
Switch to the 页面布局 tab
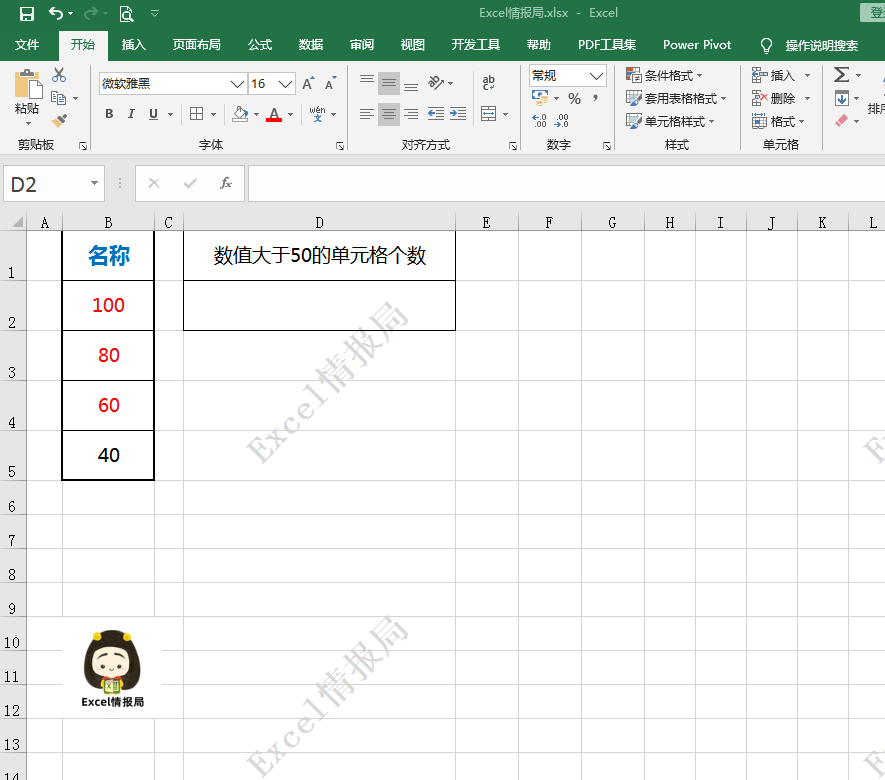196,45
